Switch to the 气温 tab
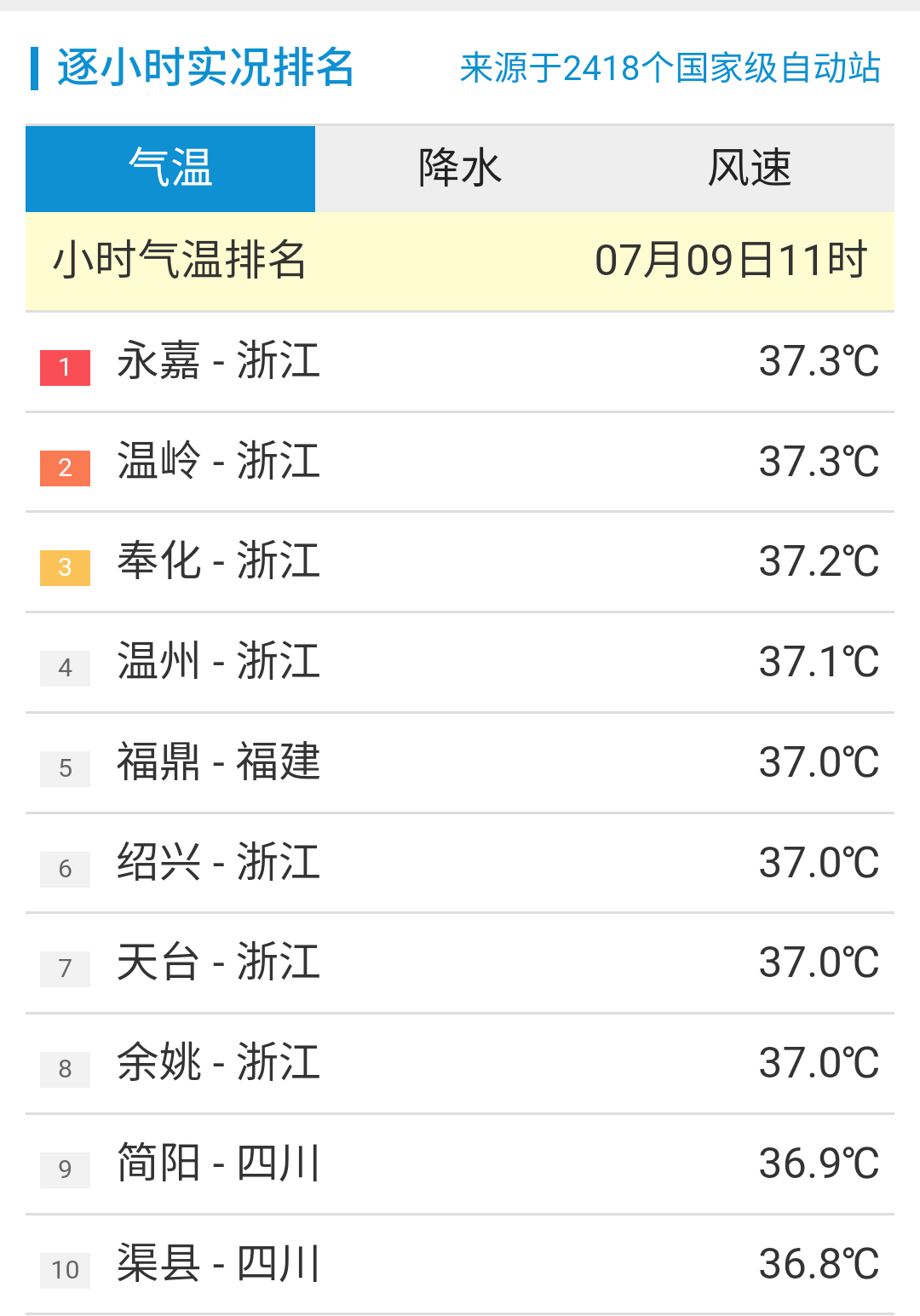The image size is (920, 1316). [170, 168]
